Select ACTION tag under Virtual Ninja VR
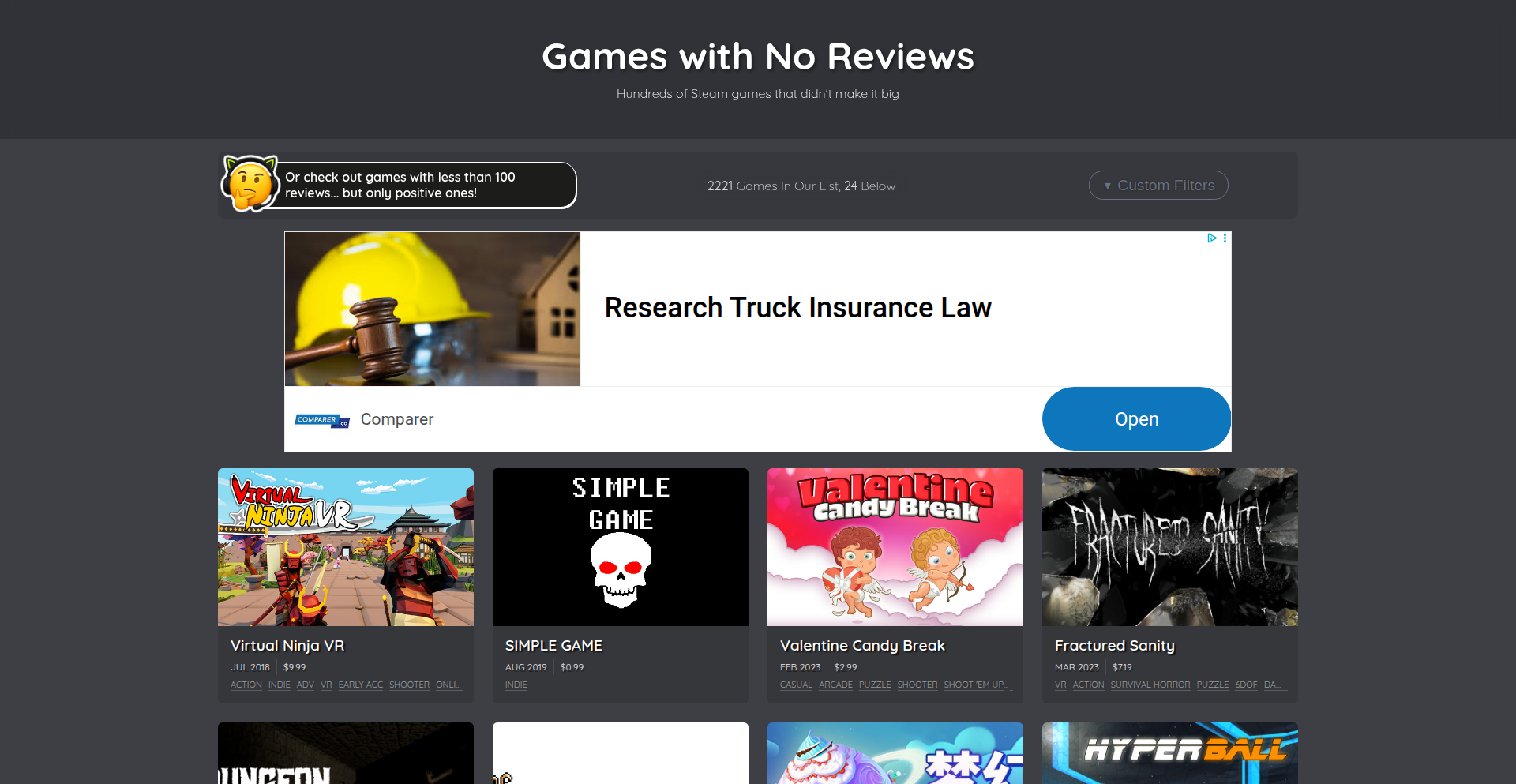Image resolution: width=1516 pixels, height=784 pixels. tap(246, 685)
